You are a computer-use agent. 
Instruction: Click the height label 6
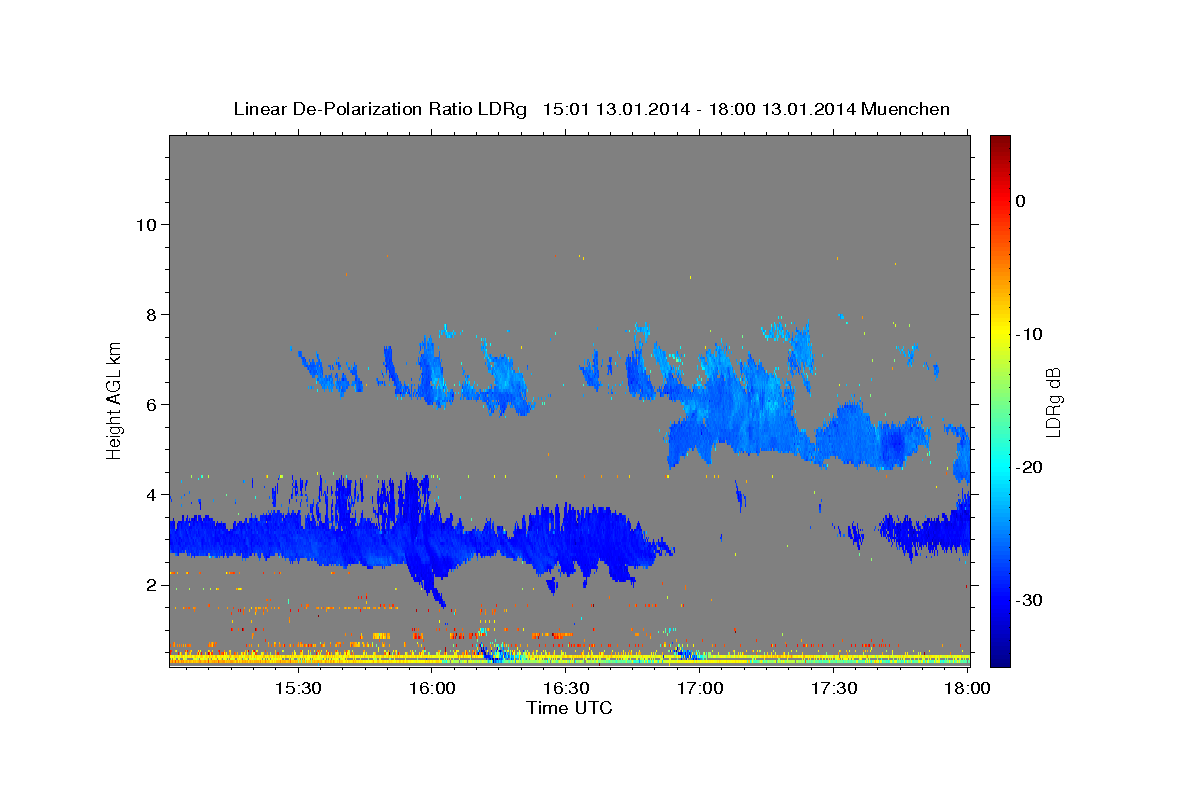click(x=151, y=404)
